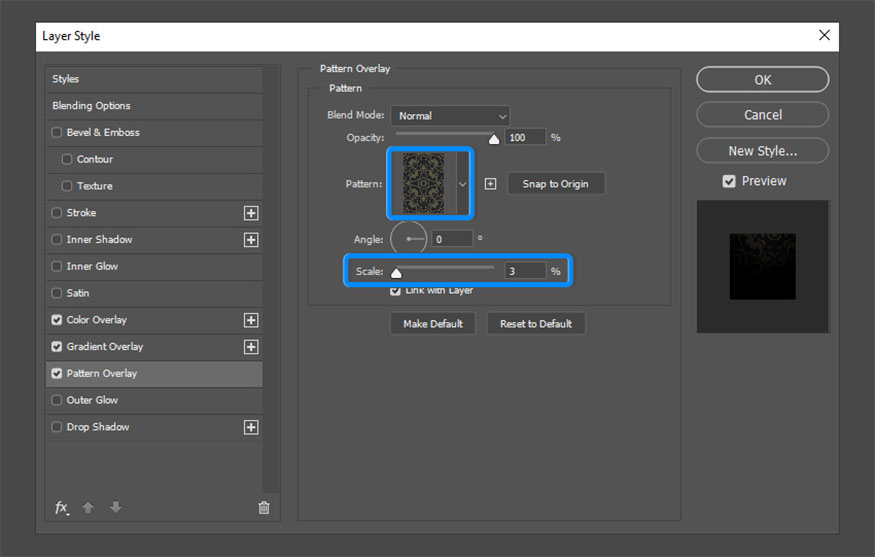Open the fx add-style menu icon
Screen dimensions: 875x557
point(61,507)
